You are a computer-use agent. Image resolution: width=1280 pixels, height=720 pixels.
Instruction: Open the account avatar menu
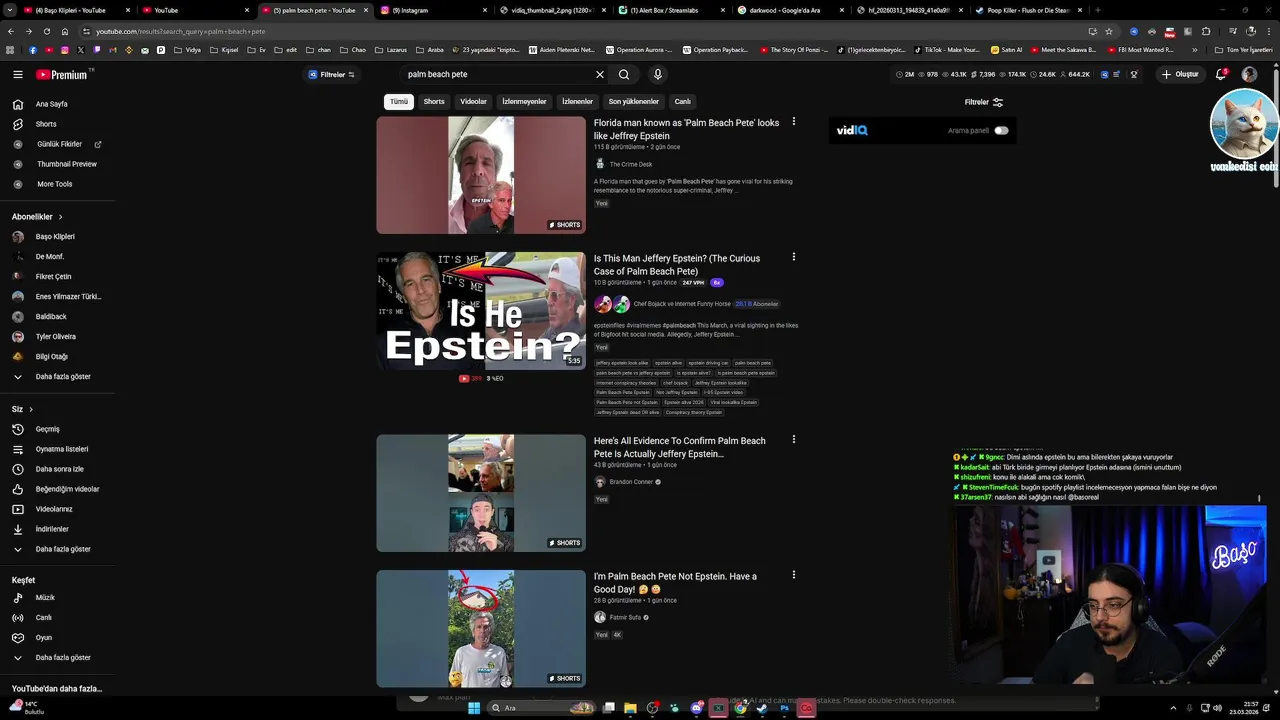point(1249,74)
